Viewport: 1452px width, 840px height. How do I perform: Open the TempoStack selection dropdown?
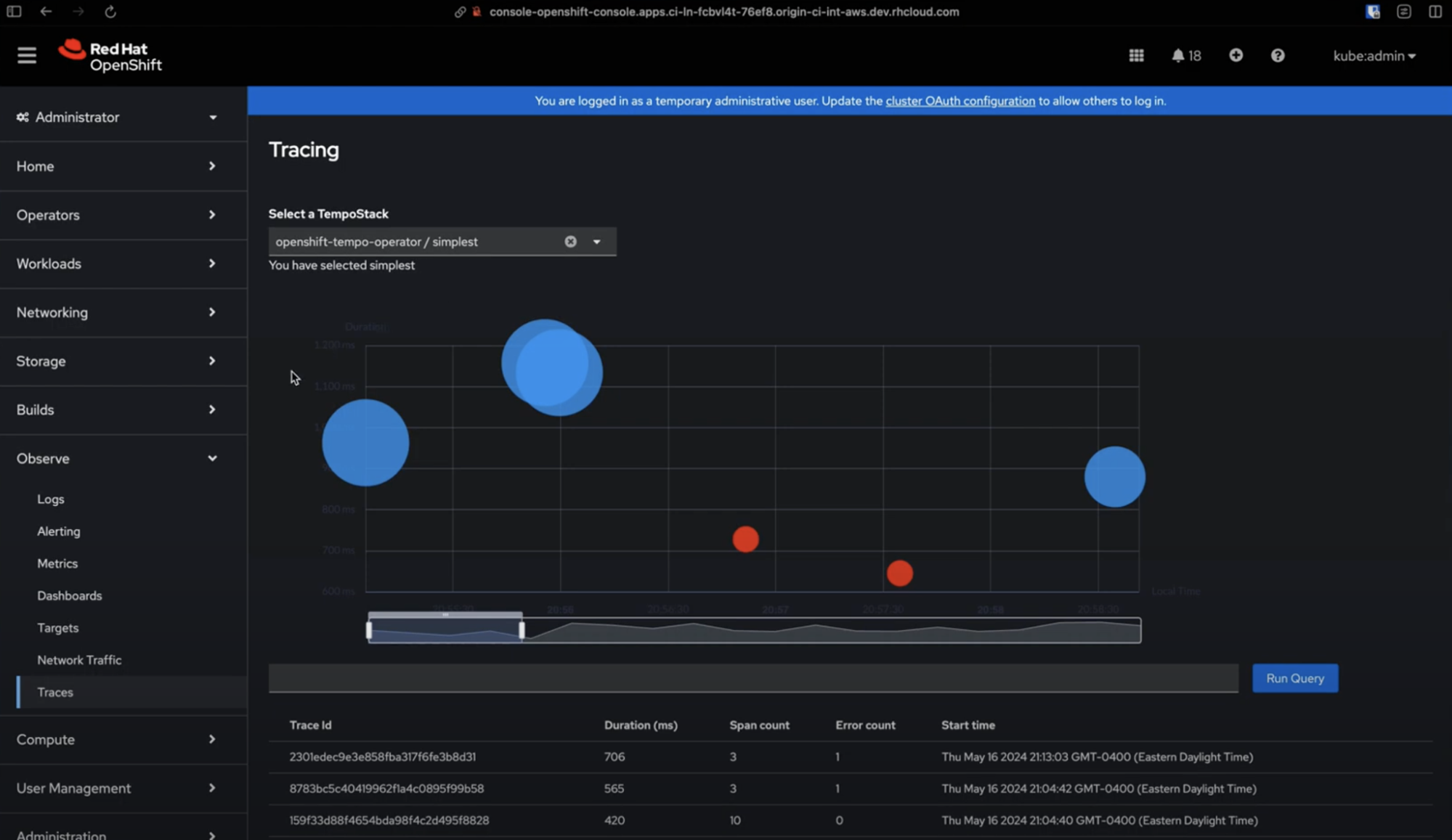coord(596,242)
